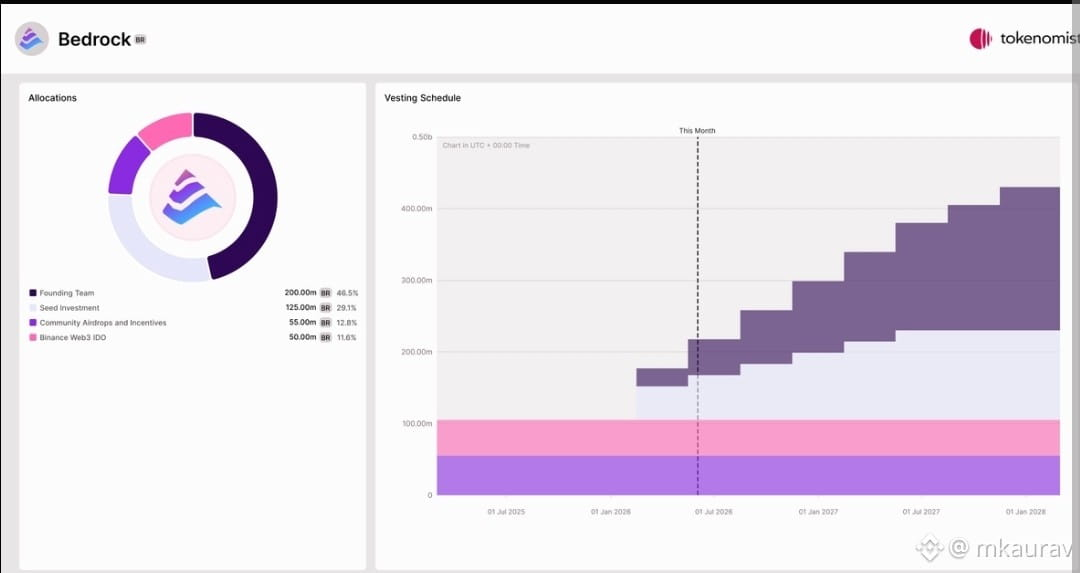Click BR badge in Founding Team row
Screen dimensions: 1080x573
coord(326,293)
